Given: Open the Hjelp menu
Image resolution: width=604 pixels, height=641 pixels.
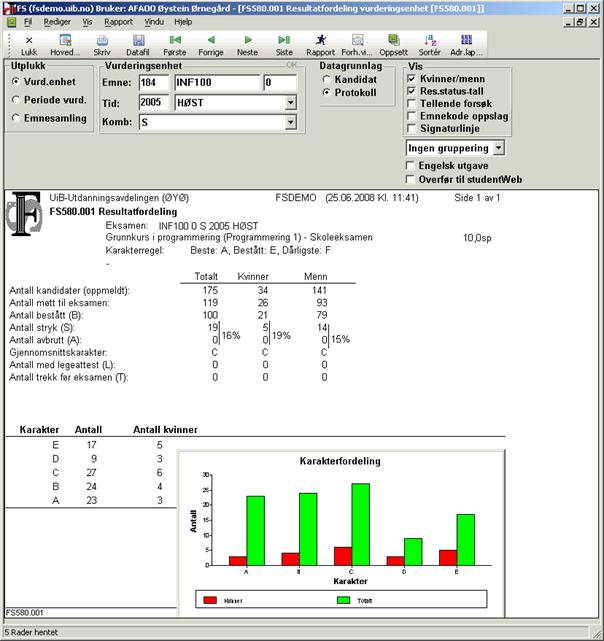Looking at the screenshot, I should tap(183, 22).
